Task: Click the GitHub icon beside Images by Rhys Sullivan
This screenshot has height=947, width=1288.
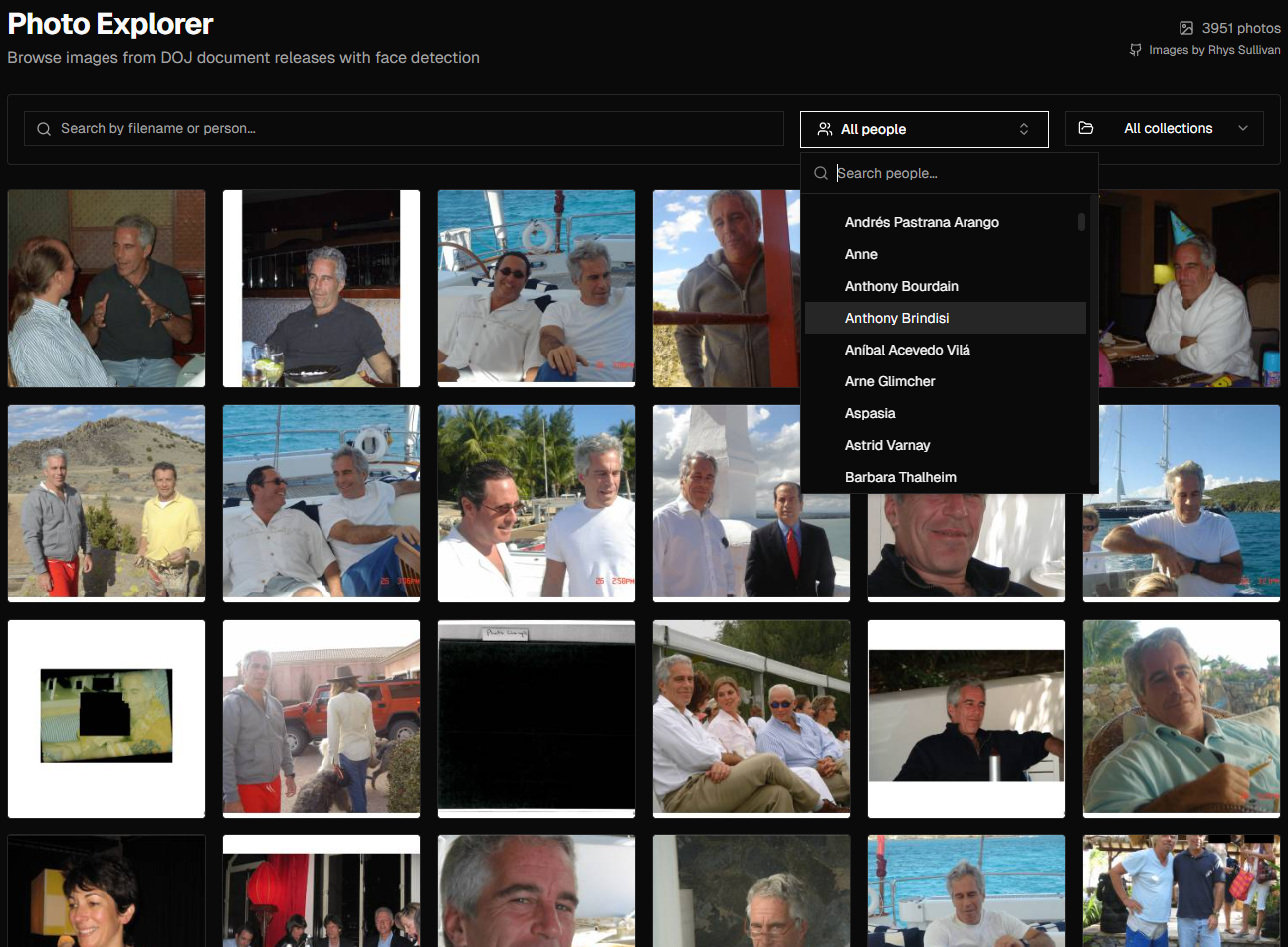Action: click(x=1136, y=50)
